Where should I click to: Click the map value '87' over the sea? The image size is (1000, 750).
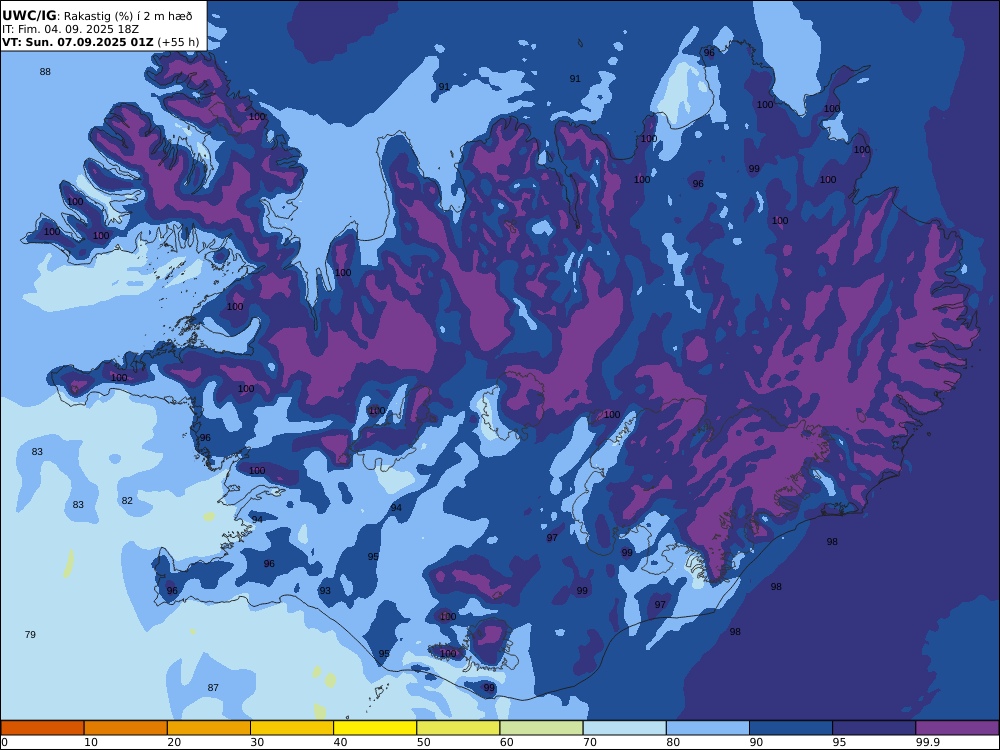point(213,688)
